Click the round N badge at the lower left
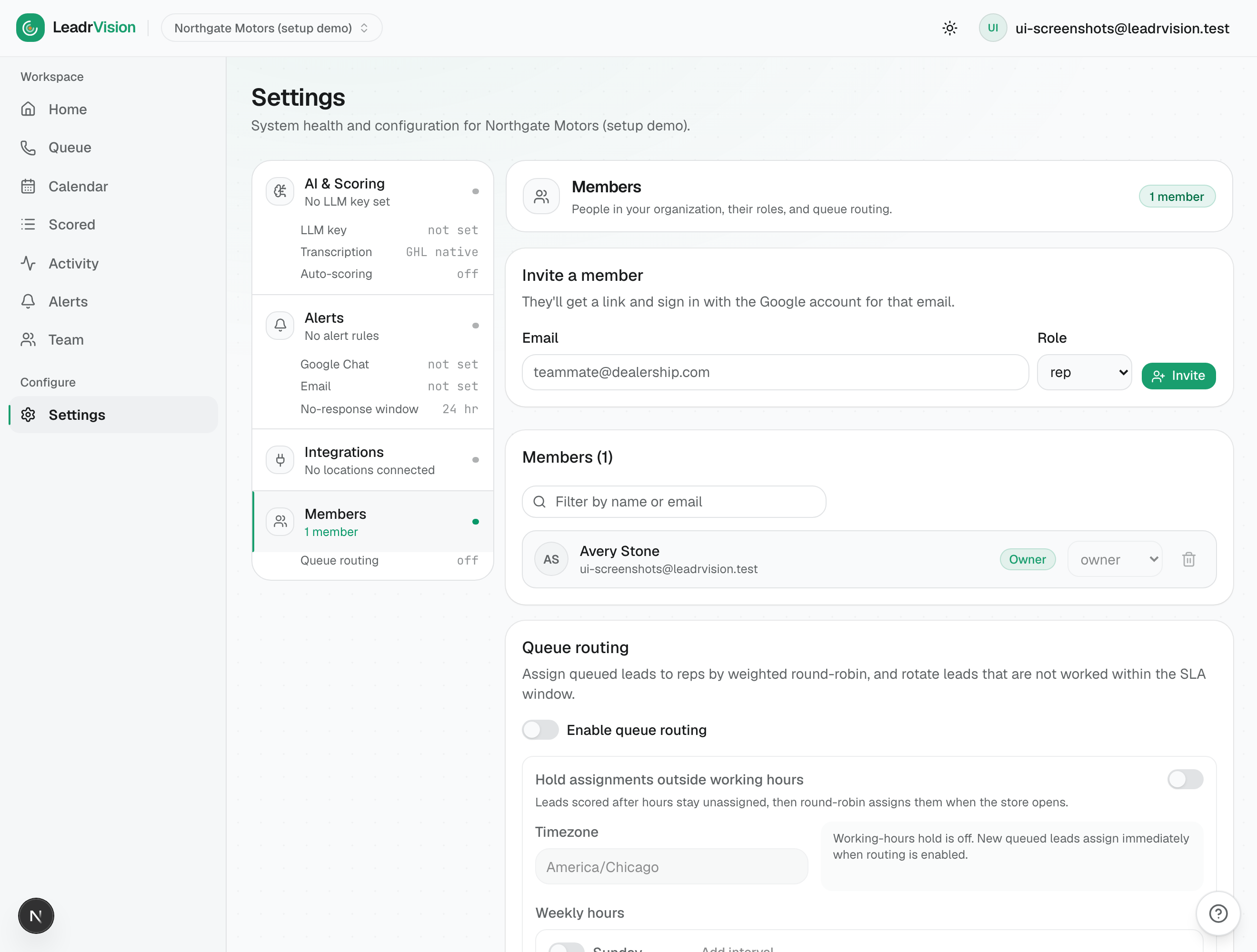 36,916
